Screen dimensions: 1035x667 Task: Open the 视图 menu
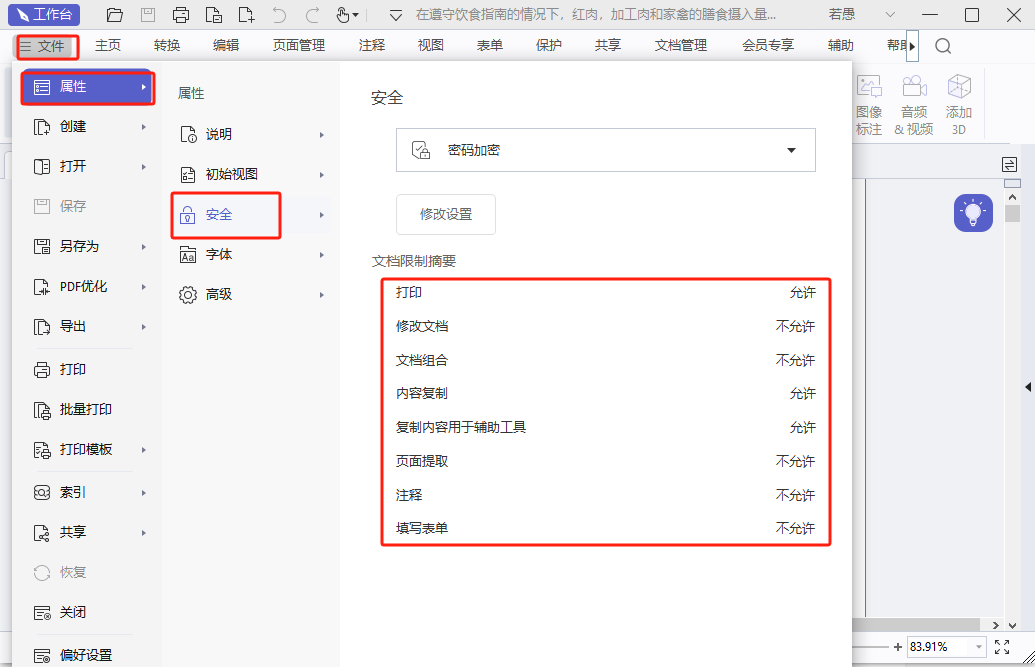pyautogui.click(x=430, y=45)
